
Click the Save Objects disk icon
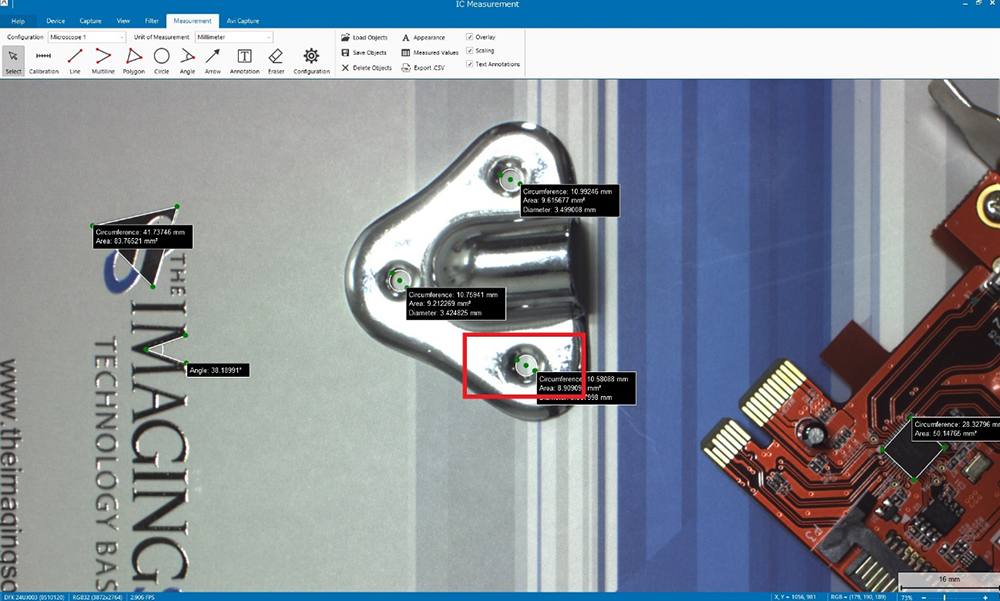[345, 52]
